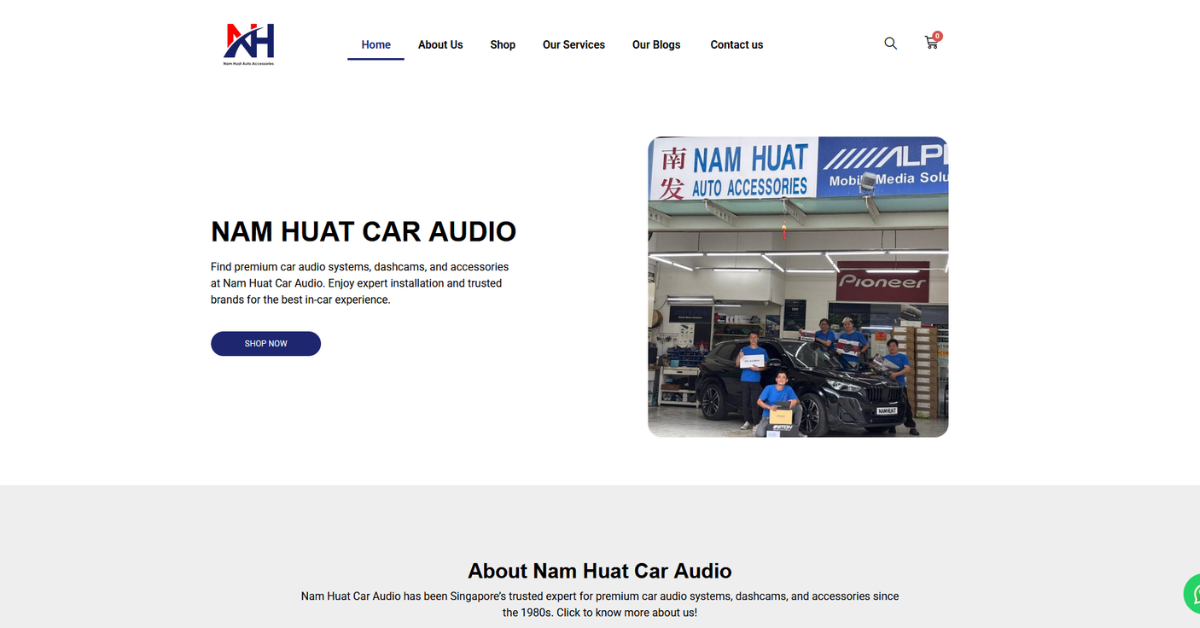Open the WhatsApp chat bubble
1200x628 pixels.
(1192, 594)
